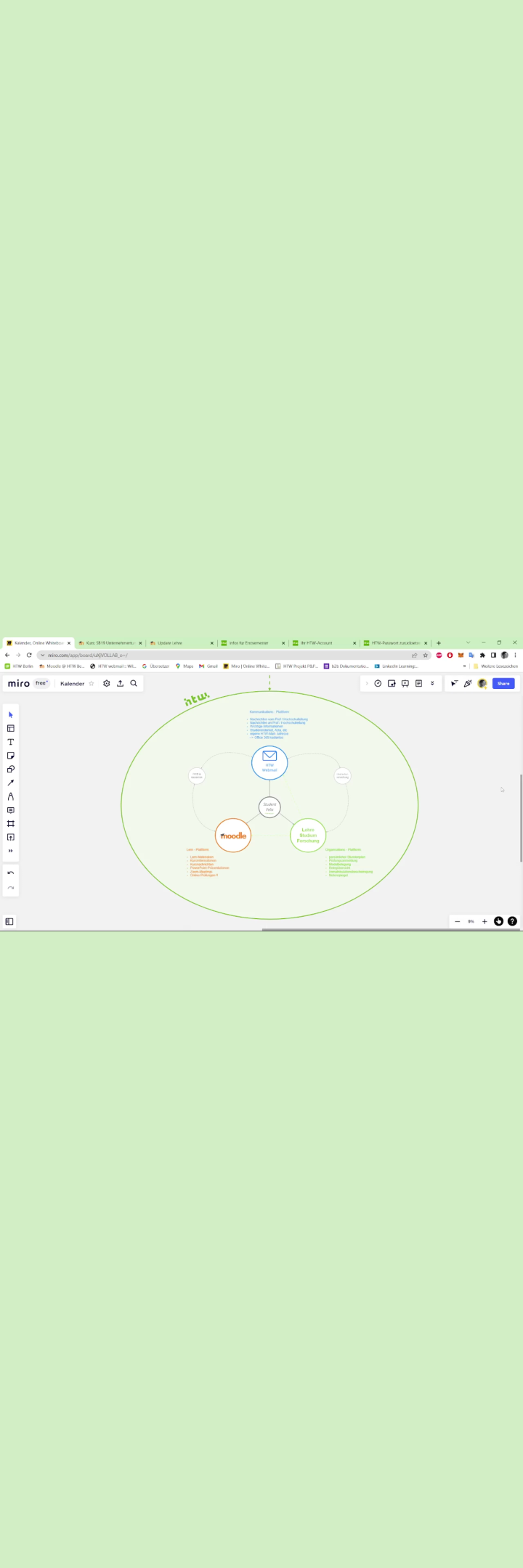This screenshot has height=1568, width=523.
Task: Toggle hiding collaborators' cursors
Action: pyautogui.click(x=454, y=683)
